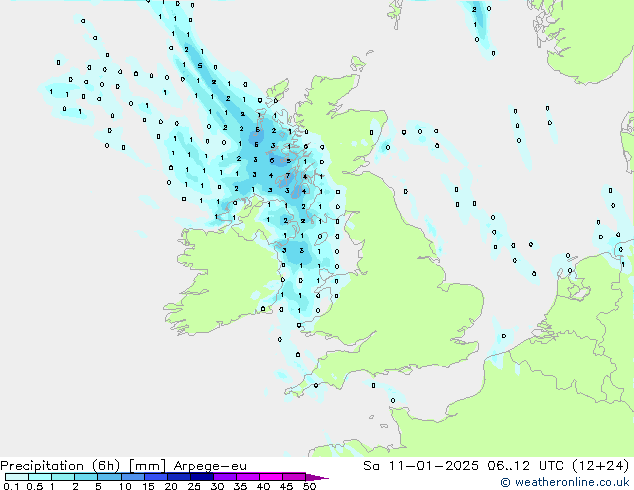Click the "30" legend scale label
Viewport: 634px width, 490px height.
coord(217,486)
